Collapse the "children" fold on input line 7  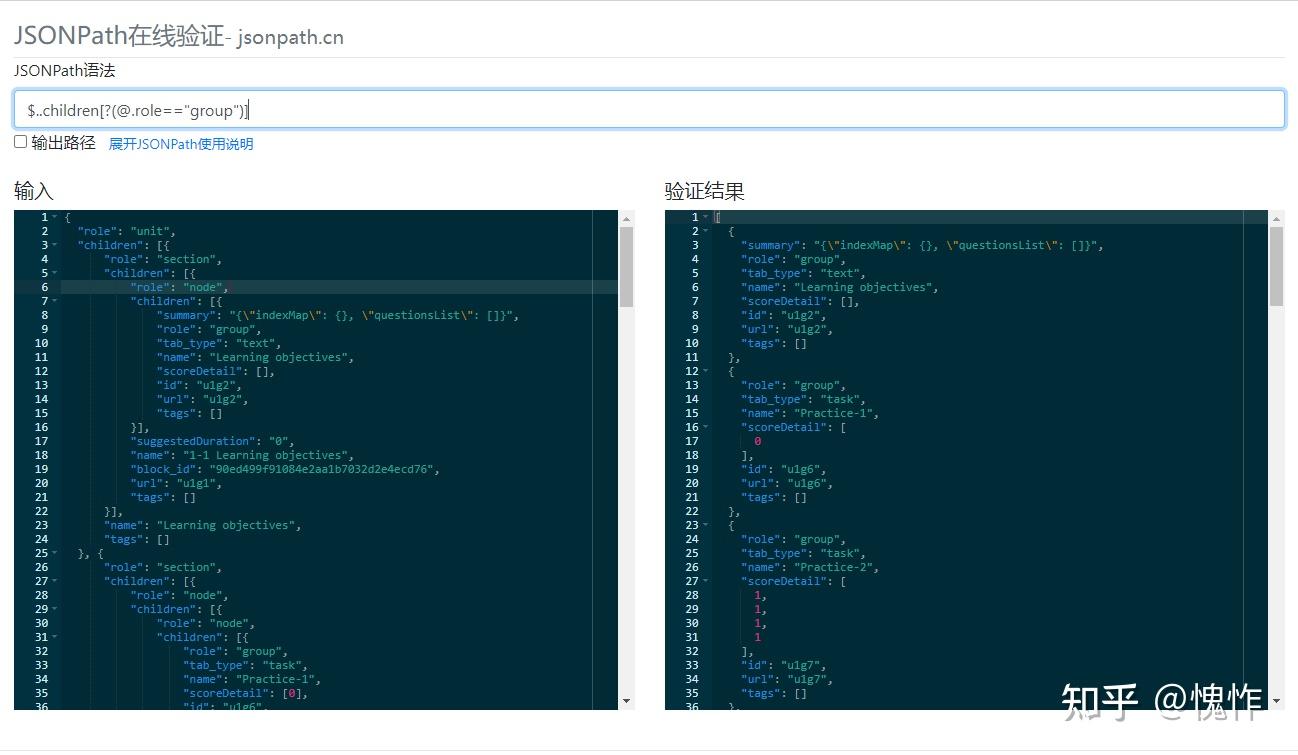coord(53,301)
